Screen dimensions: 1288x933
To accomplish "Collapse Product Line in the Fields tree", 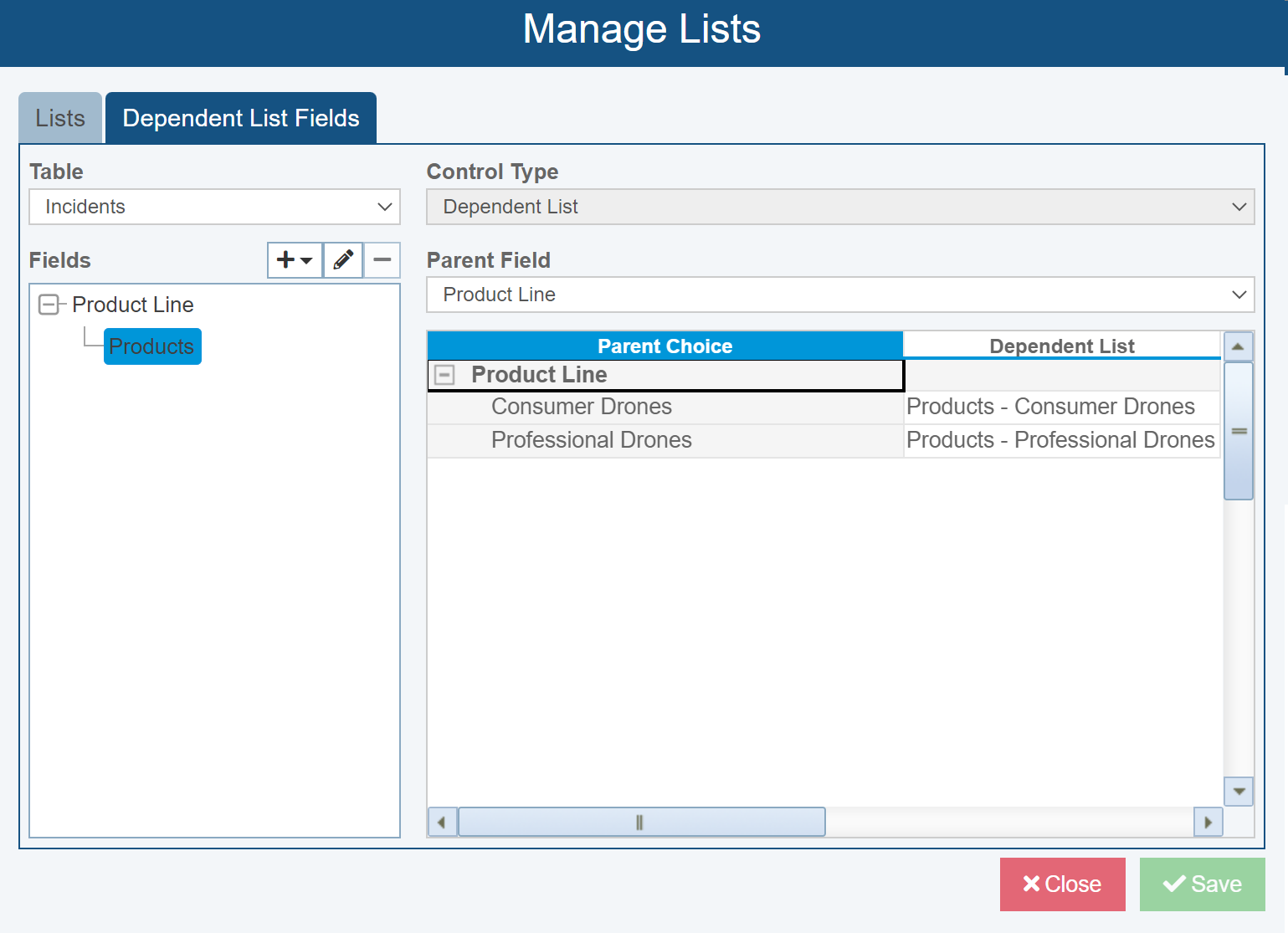I will (49, 305).
